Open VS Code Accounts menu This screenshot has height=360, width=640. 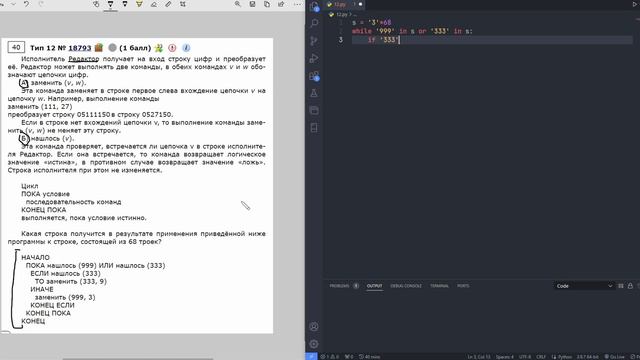pyautogui.click(x=314, y=327)
